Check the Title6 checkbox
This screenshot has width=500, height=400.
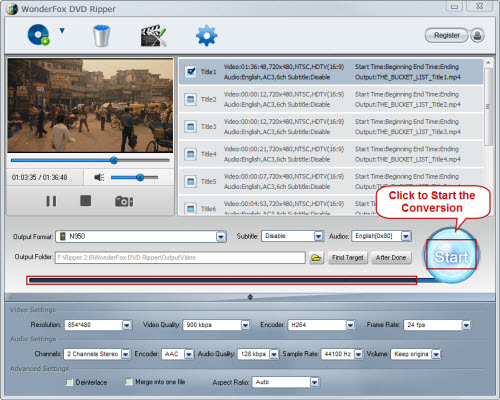[x=191, y=209]
